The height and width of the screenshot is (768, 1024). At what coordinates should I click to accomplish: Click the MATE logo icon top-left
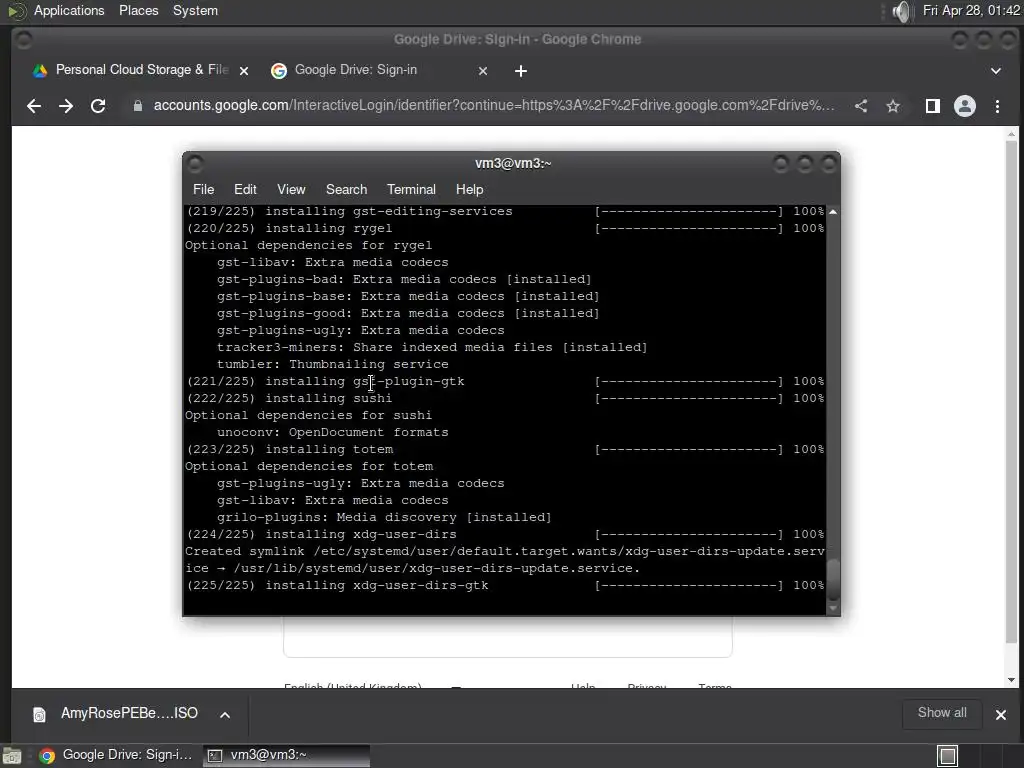16,11
